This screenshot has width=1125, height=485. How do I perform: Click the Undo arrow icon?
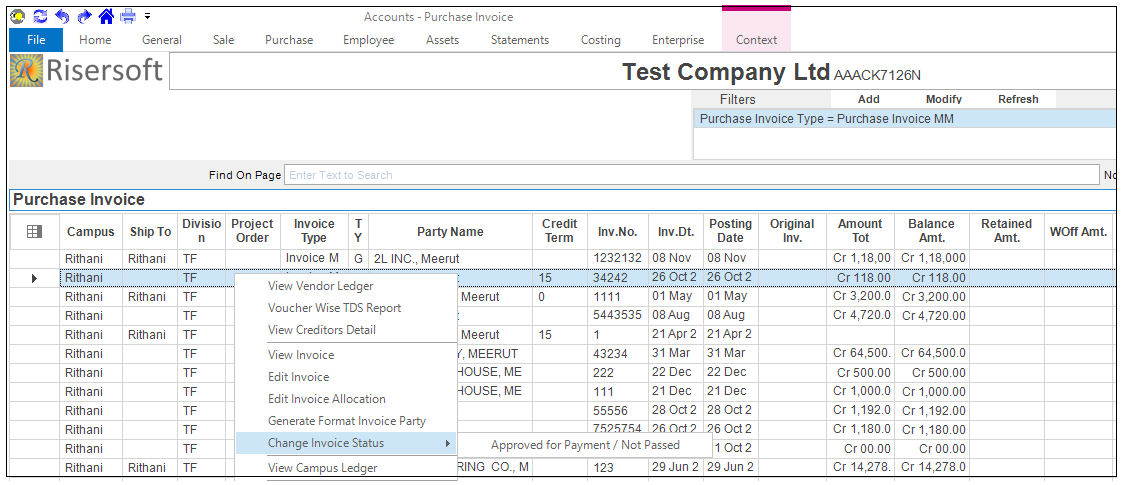(62, 16)
